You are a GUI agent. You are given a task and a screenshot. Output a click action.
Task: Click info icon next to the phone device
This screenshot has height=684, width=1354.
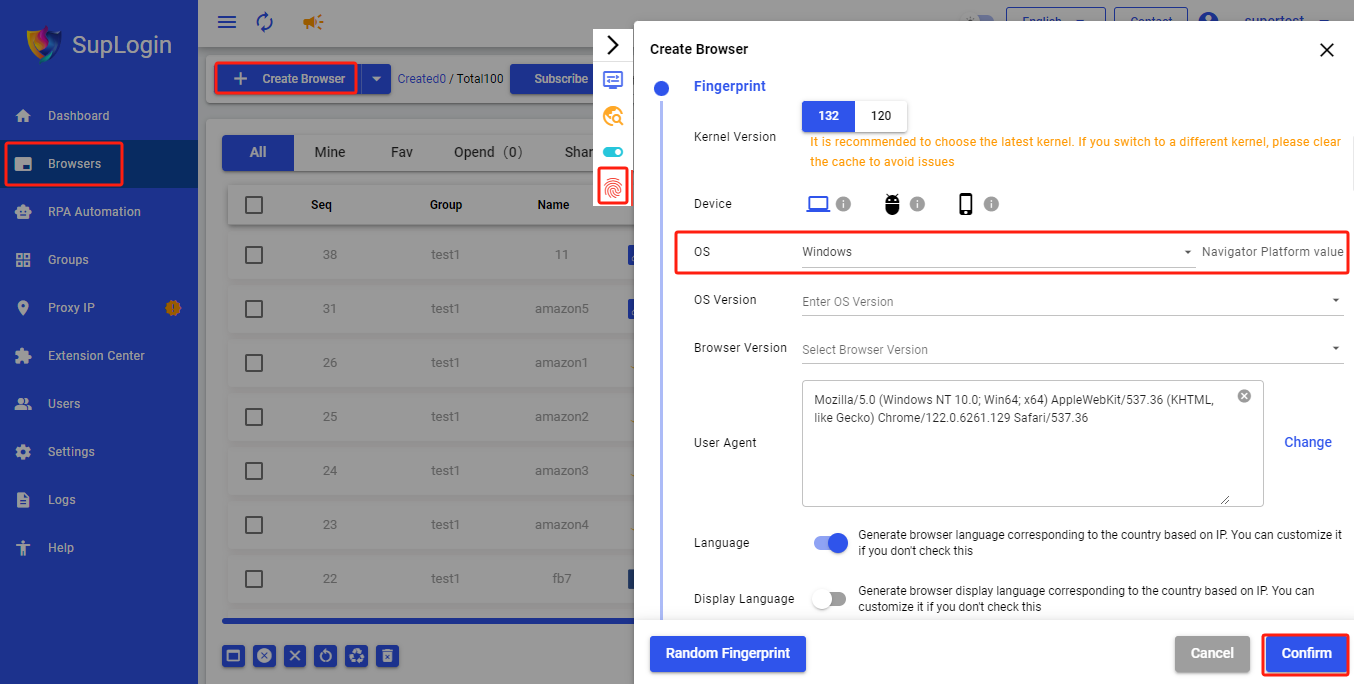click(991, 204)
